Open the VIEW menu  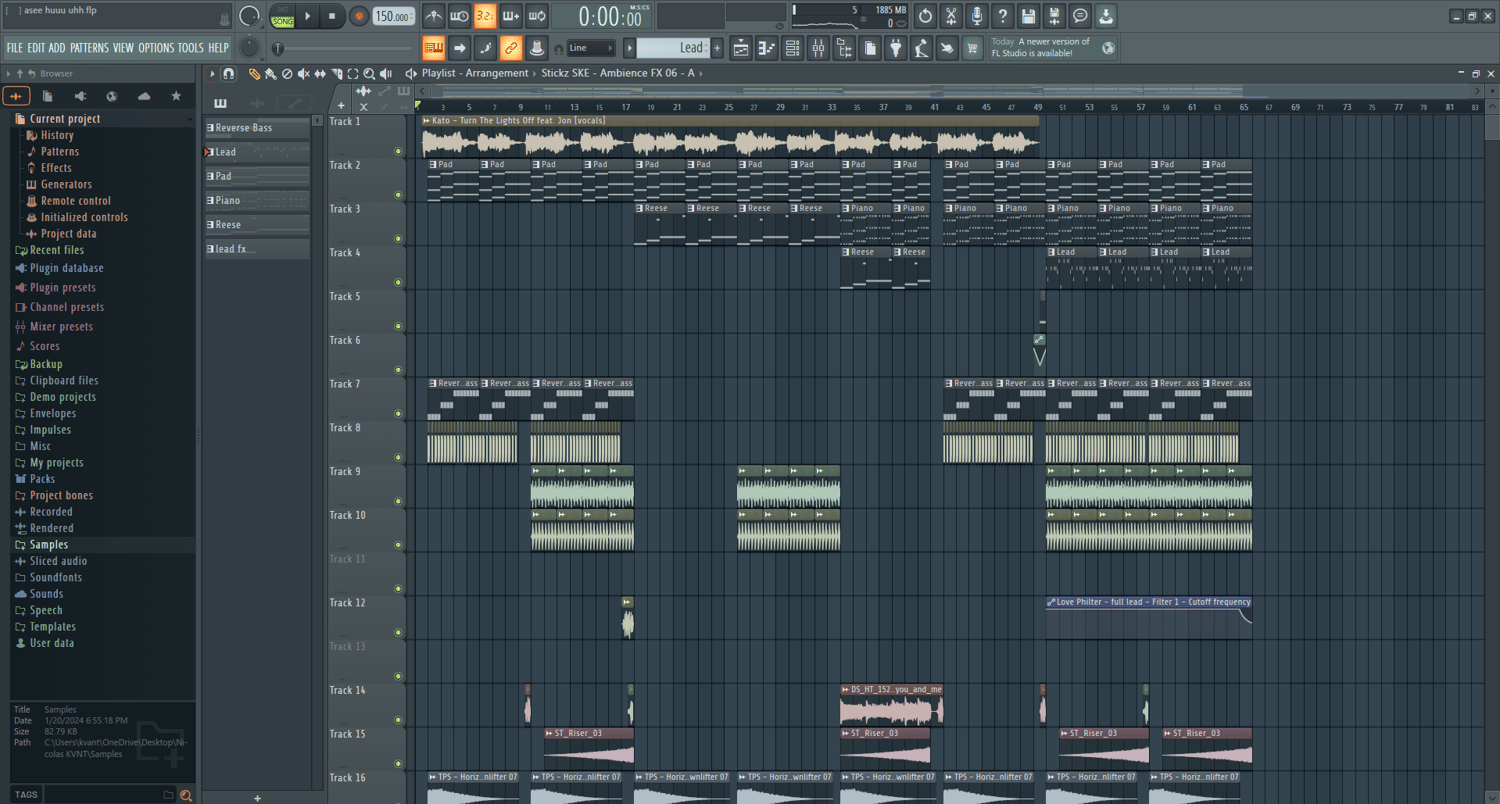click(x=123, y=48)
